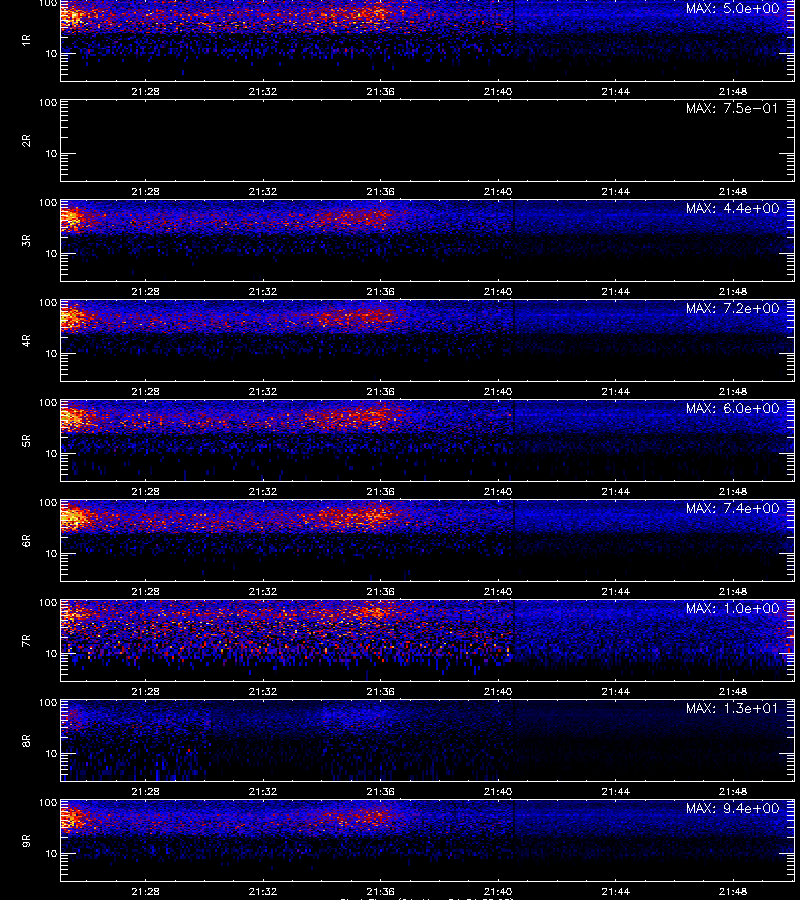Screen dimensions: 800x900
Task: Click the 6R panel axis label
Action: click(26, 540)
